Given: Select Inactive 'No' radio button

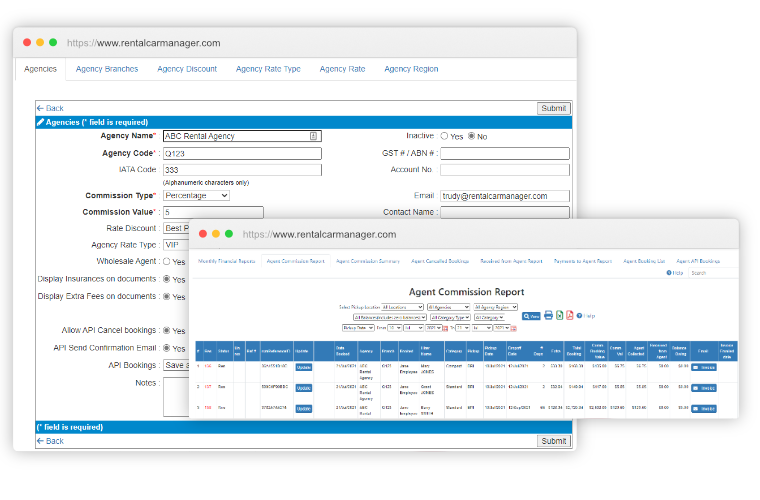Looking at the screenshot, I should tap(472, 136).
